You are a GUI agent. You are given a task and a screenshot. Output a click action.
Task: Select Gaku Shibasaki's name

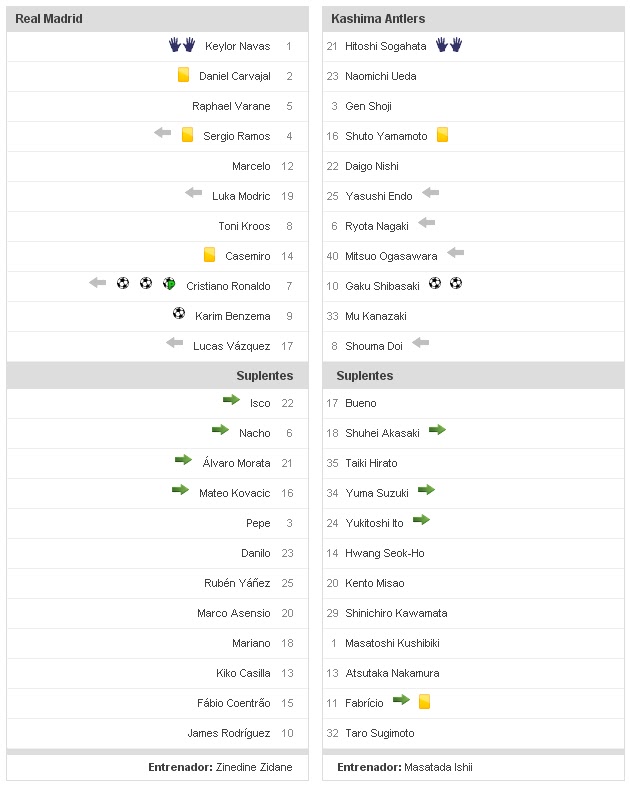[x=383, y=286]
